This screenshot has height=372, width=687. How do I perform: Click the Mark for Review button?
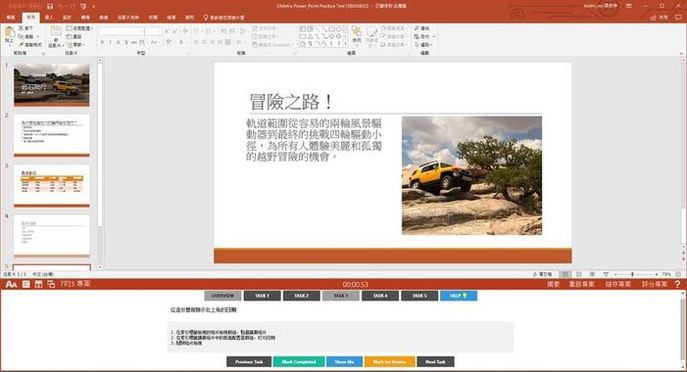390,361
